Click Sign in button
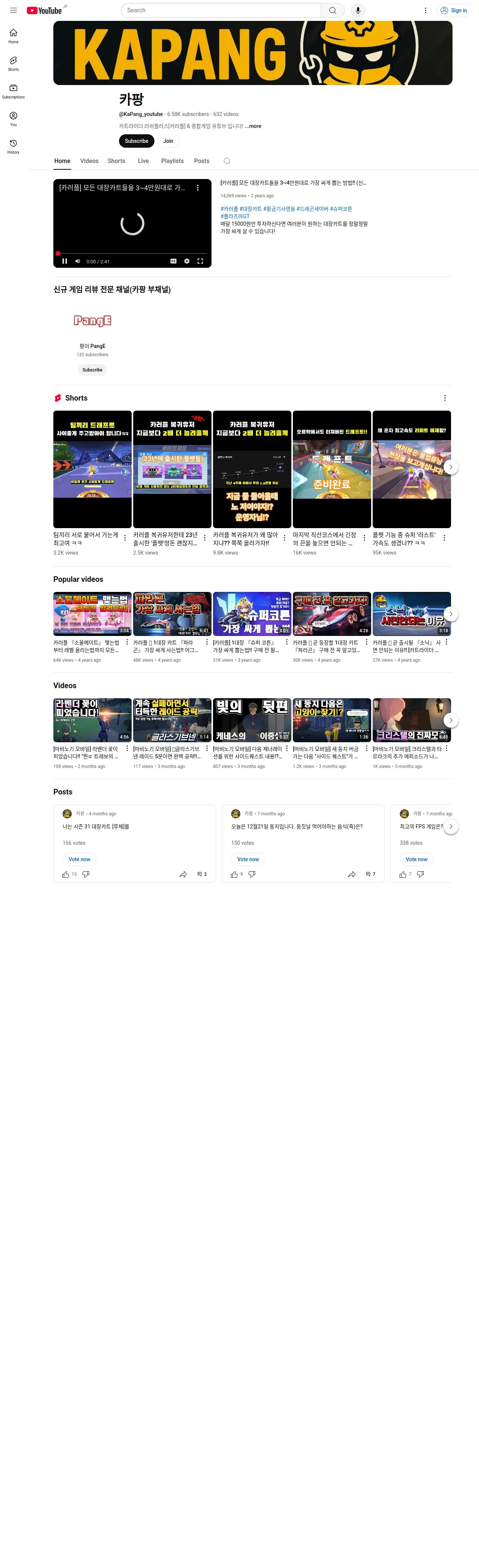 point(454,10)
